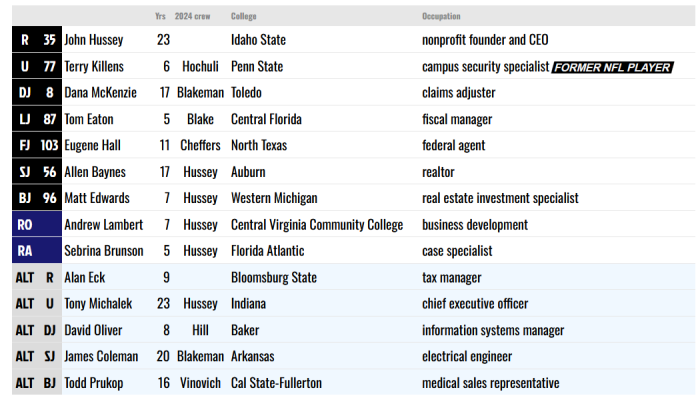This screenshot has width=700, height=398.
Task: Click the name Terry Killens
Action: pos(94,66)
